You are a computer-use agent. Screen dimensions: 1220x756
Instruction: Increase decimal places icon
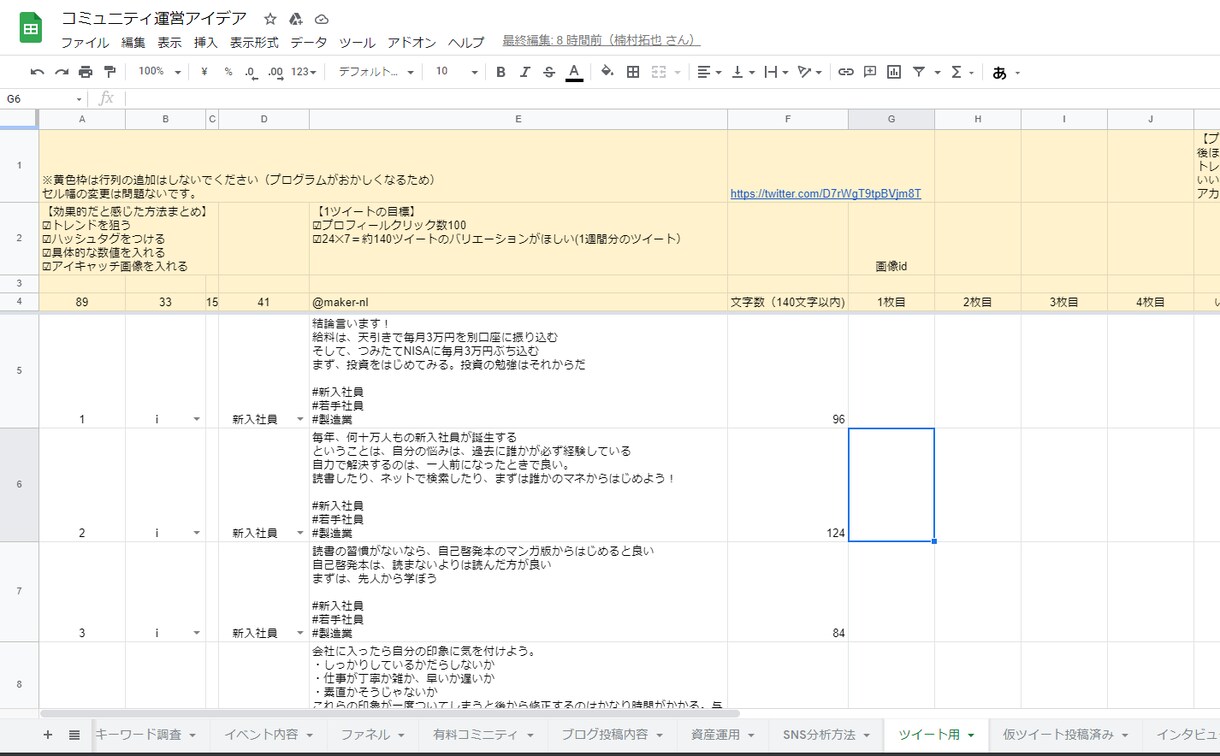[275, 72]
